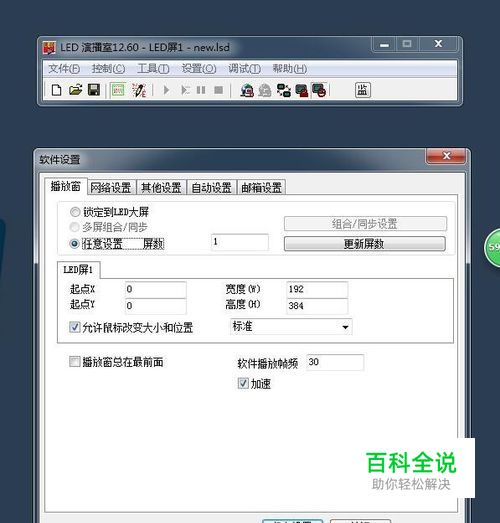
Task: Click the green 59 floating bubble
Action: [x=492, y=247]
